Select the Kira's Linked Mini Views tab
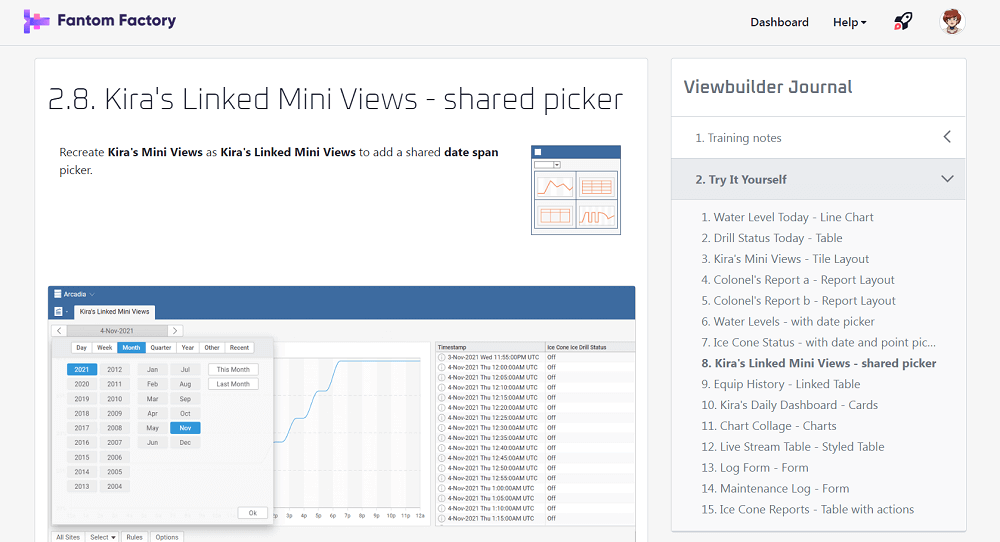 pos(114,312)
